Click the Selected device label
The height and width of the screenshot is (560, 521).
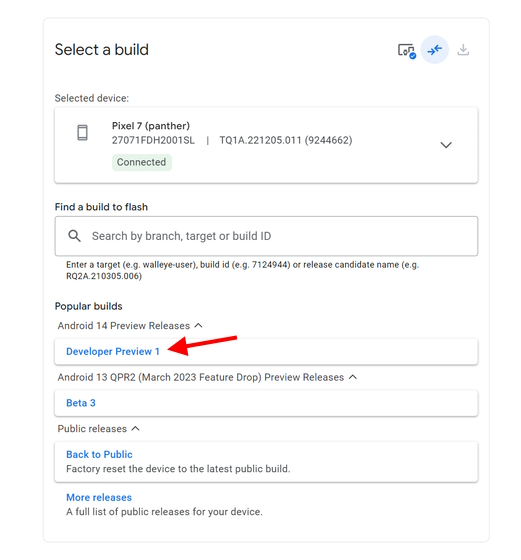coord(92,98)
